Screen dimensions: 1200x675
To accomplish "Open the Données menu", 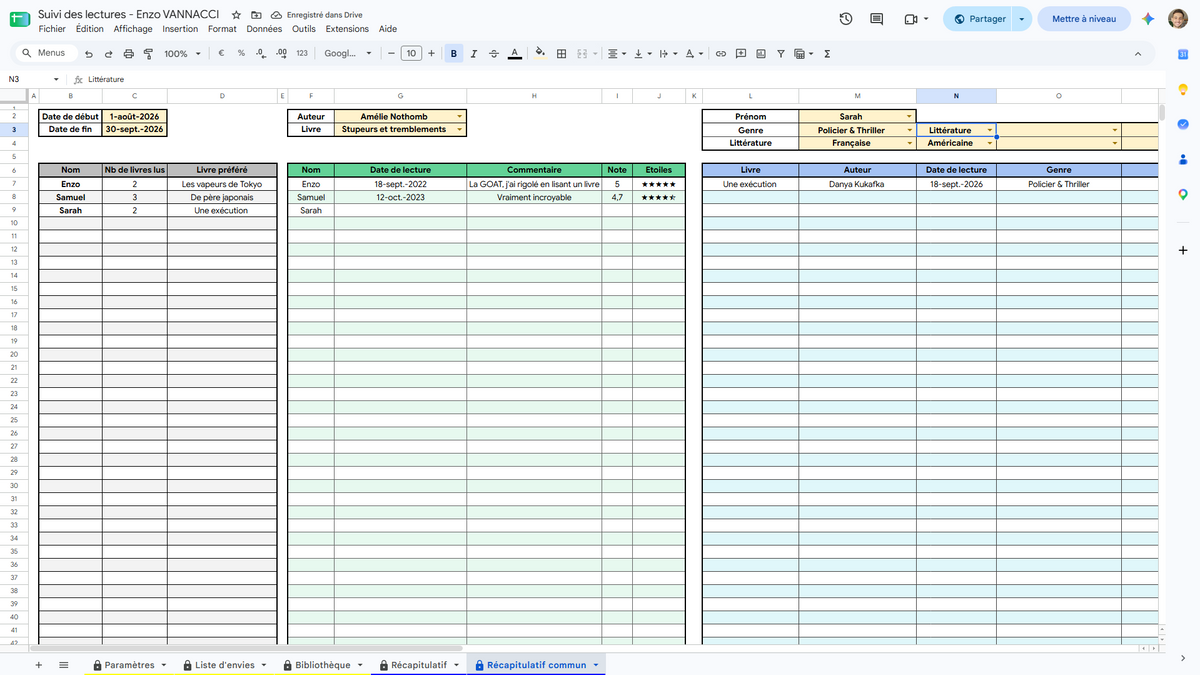I will point(264,29).
